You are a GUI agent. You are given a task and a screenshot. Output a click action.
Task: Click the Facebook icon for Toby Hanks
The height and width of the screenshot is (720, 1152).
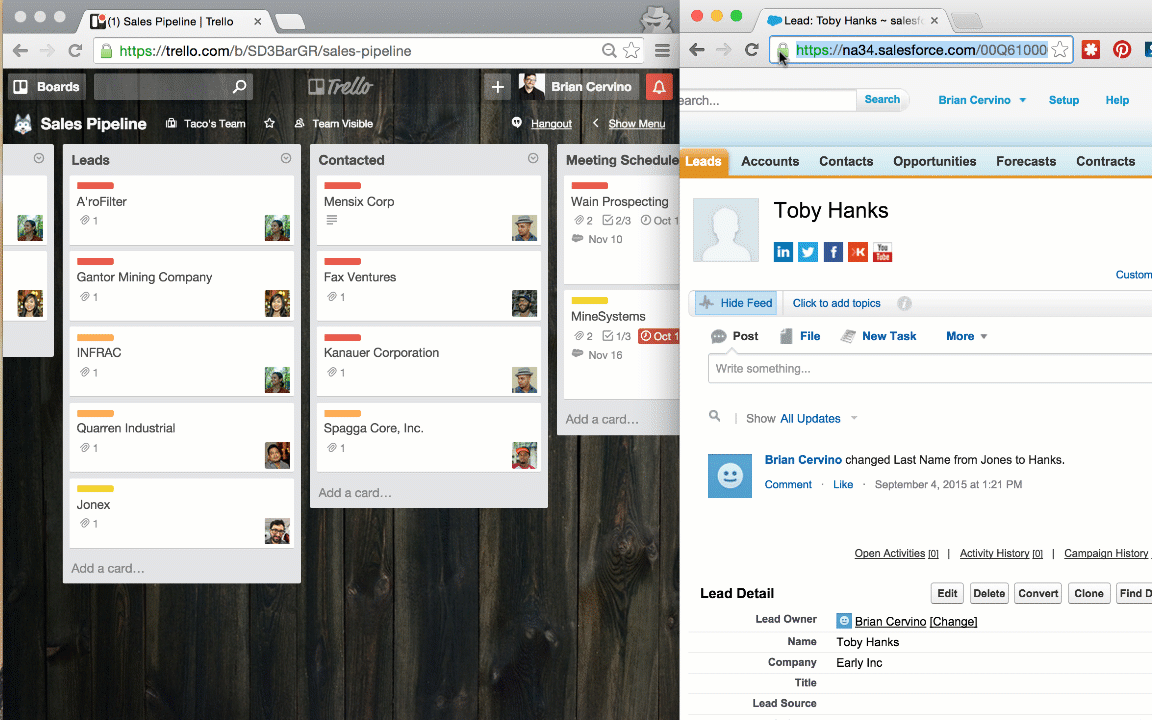click(x=833, y=252)
